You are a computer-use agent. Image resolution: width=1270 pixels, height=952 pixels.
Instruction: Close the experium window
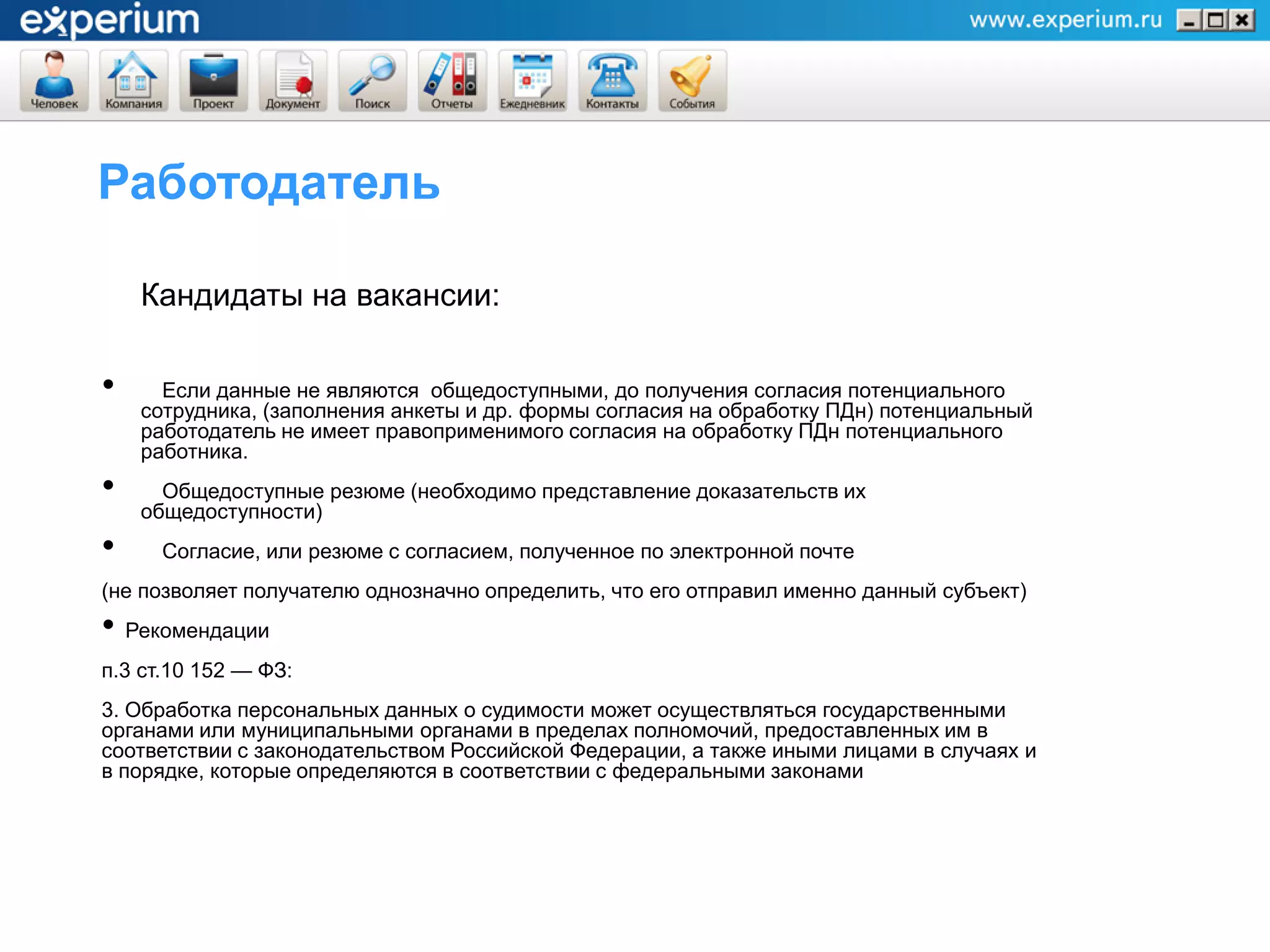[1242, 21]
